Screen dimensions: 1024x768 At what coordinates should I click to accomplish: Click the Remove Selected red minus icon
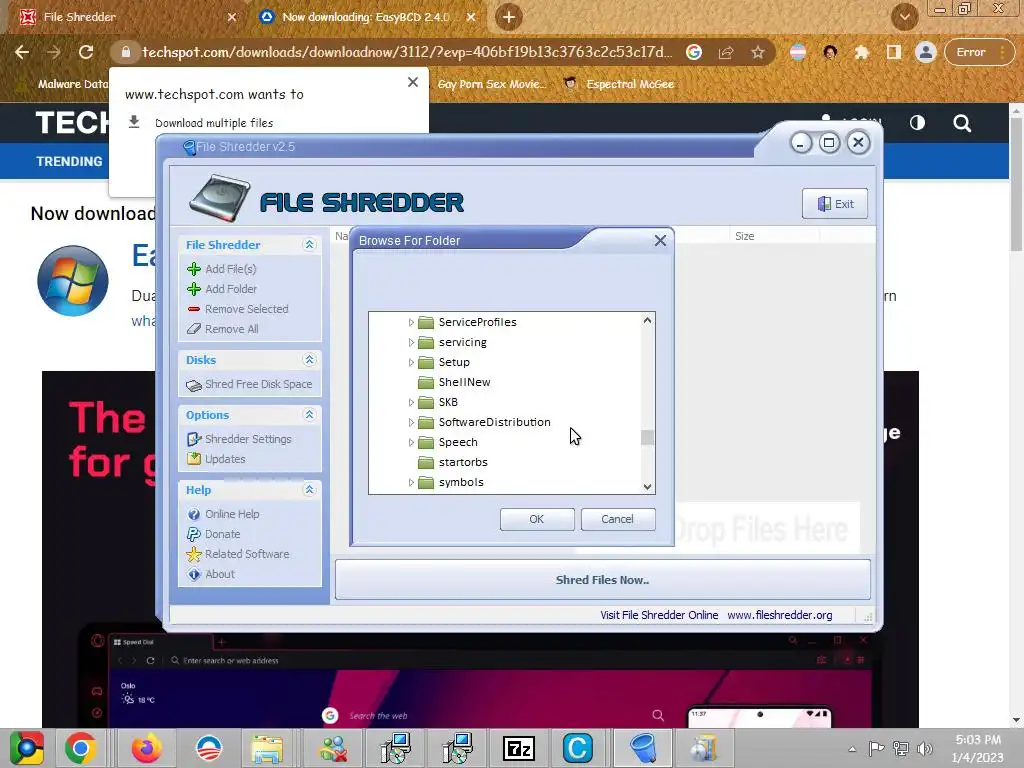pyautogui.click(x=194, y=309)
